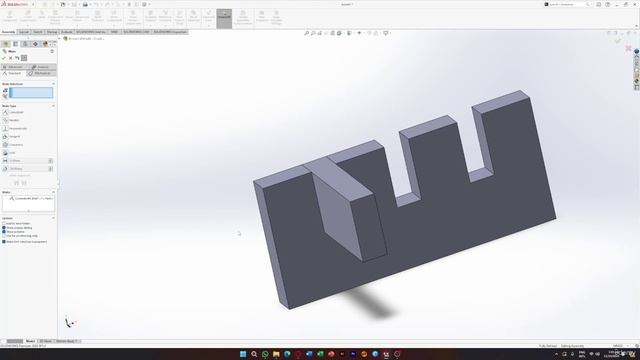Open the Layout ribbon tab
This screenshot has width=640, height=360.
click(24, 32)
